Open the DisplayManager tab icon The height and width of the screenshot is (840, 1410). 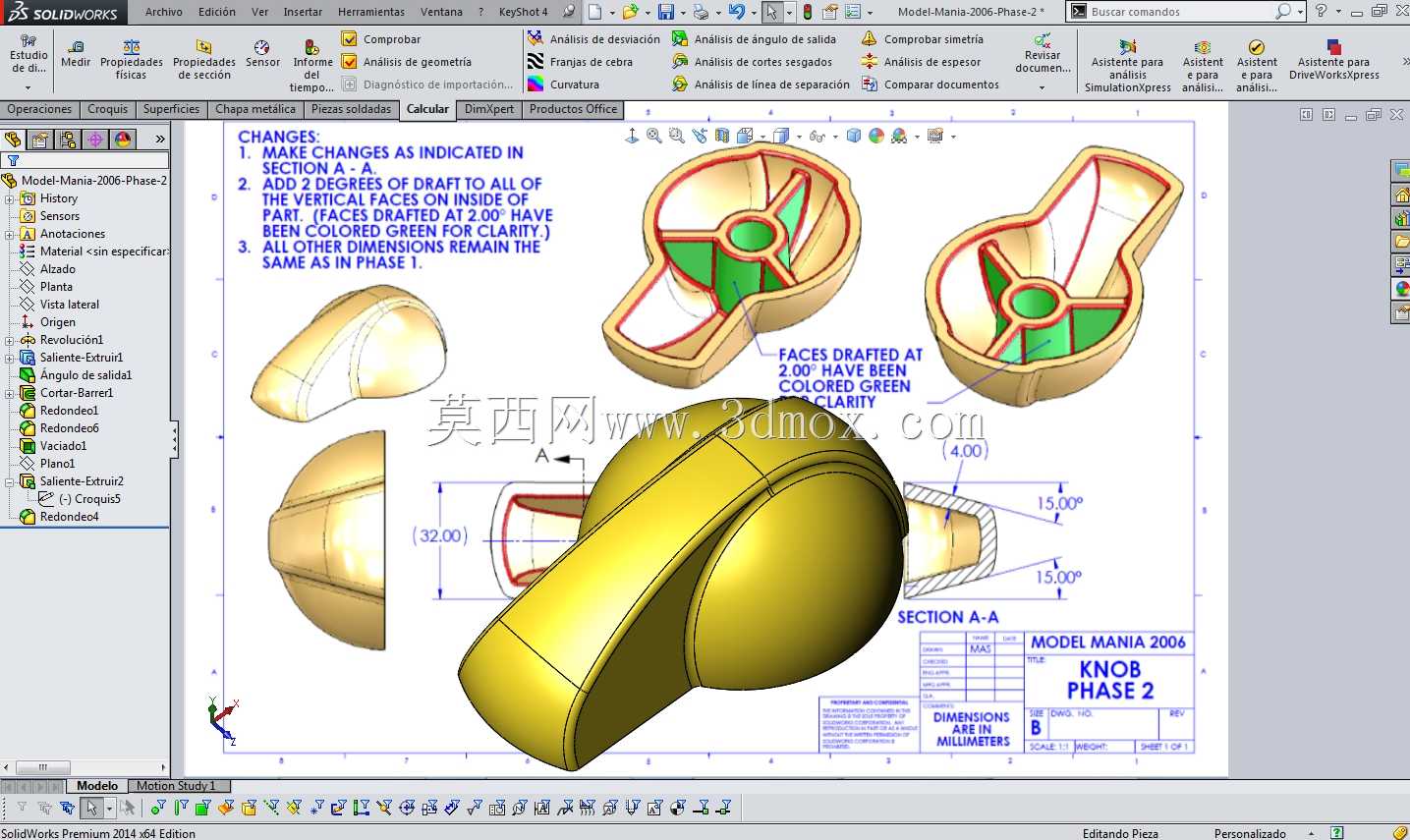(123, 140)
